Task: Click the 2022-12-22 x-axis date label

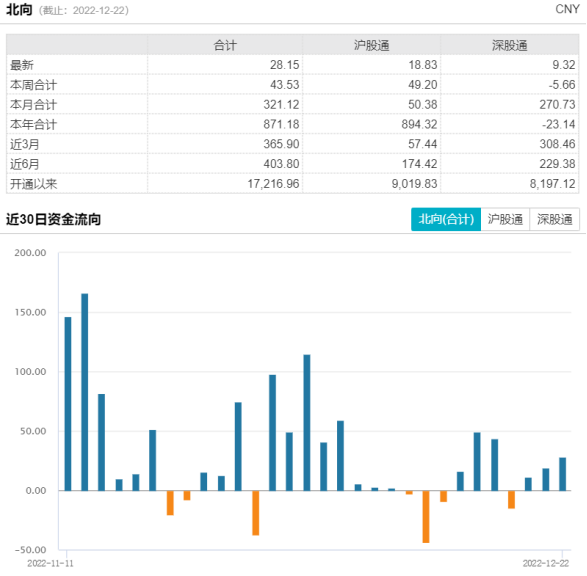Action: pyautogui.click(x=546, y=563)
